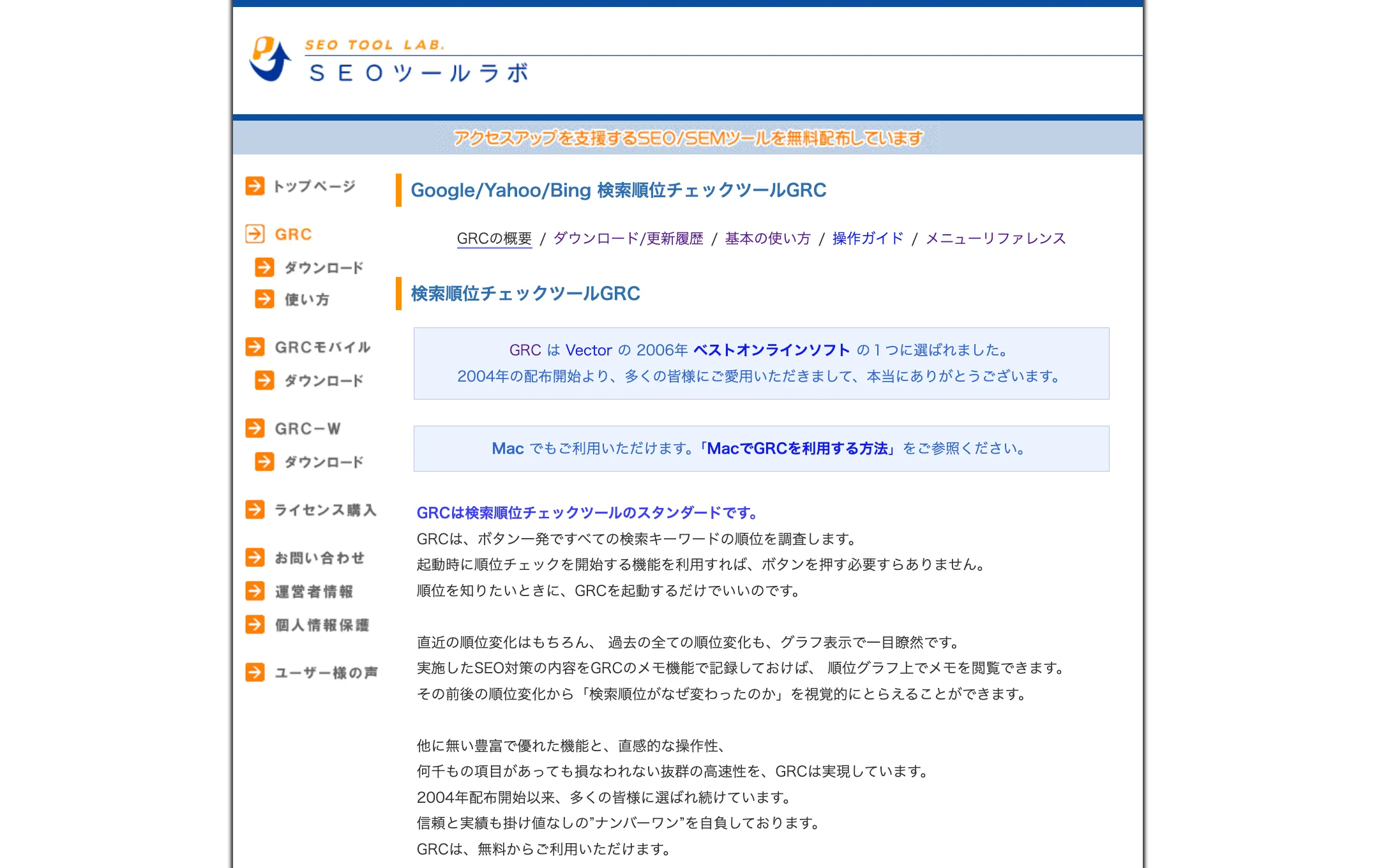Open ユーザー様の声 in the sidebar
Viewport: 1379px width, 868px height.
click(x=326, y=673)
